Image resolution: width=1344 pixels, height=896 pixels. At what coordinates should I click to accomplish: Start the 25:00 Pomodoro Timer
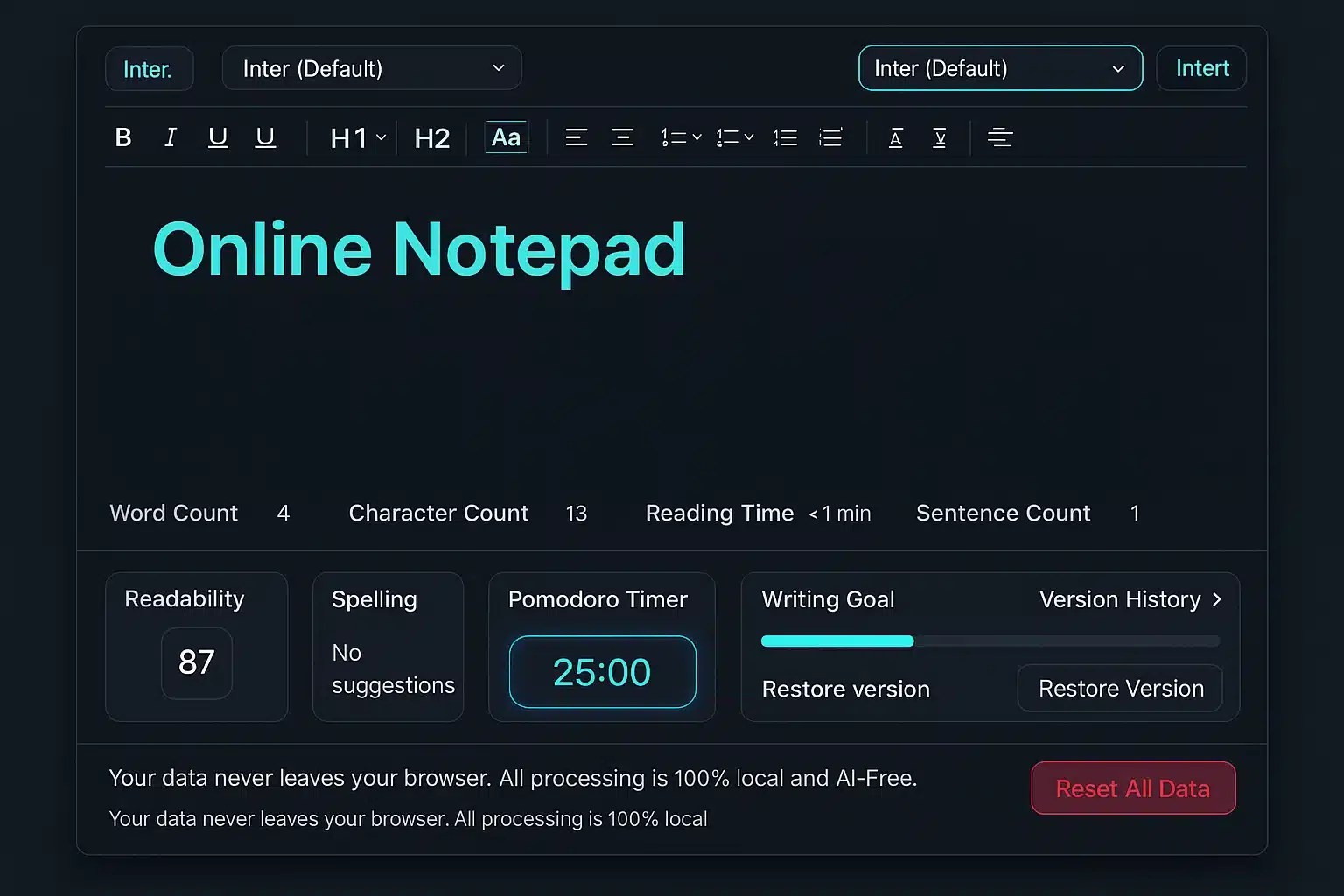[x=601, y=672]
